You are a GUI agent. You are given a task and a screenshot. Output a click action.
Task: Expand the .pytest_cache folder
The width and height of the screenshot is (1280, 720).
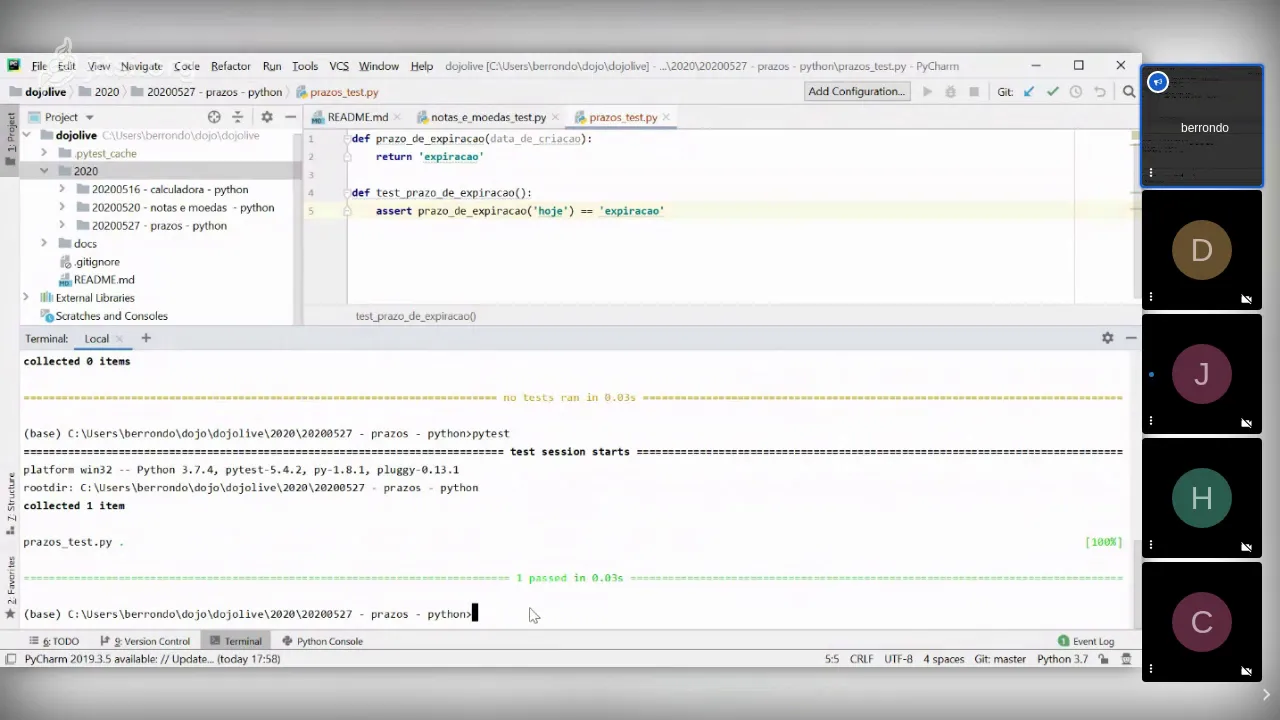pyautogui.click(x=44, y=153)
